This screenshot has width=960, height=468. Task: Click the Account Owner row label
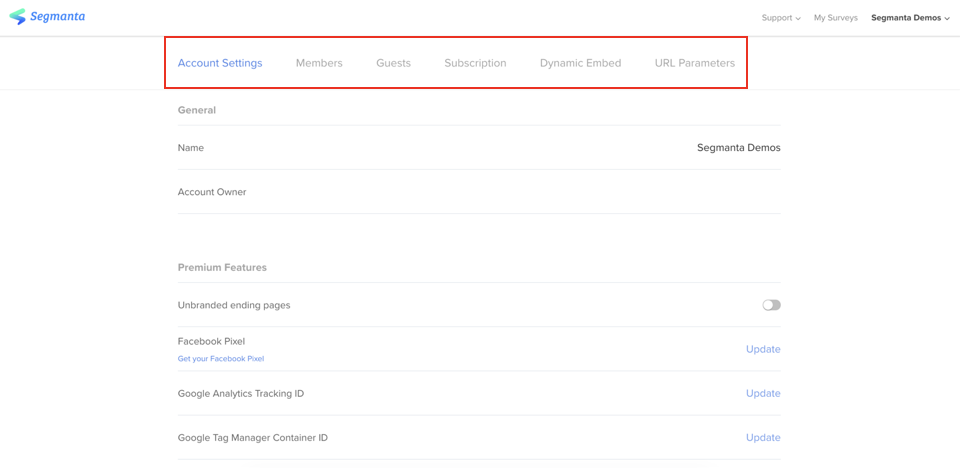(x=212, y=192)
